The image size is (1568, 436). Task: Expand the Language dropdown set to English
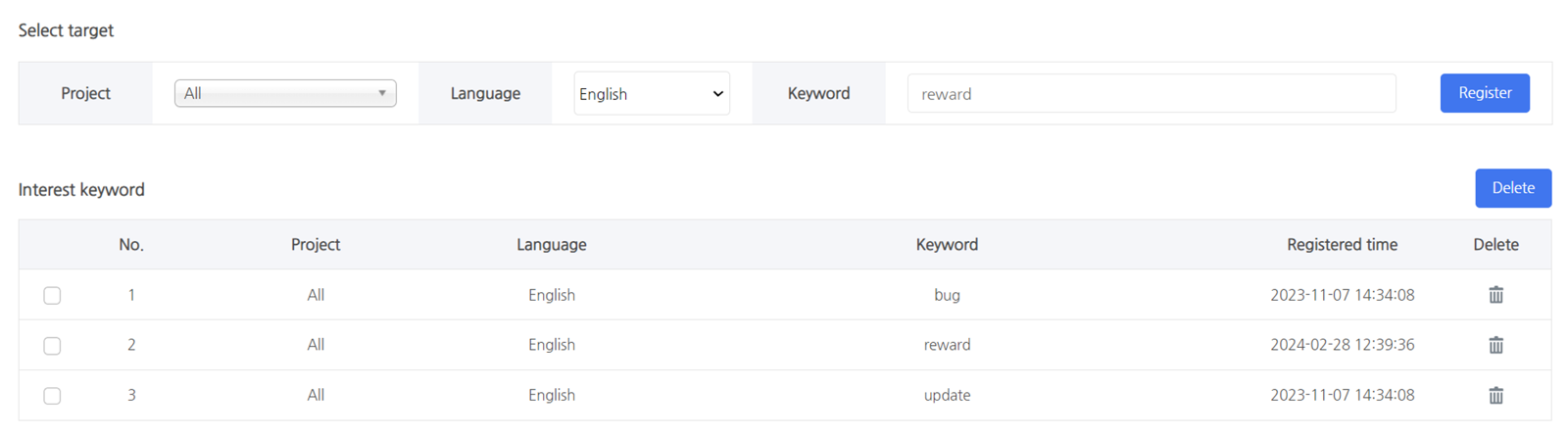(651, 94)
